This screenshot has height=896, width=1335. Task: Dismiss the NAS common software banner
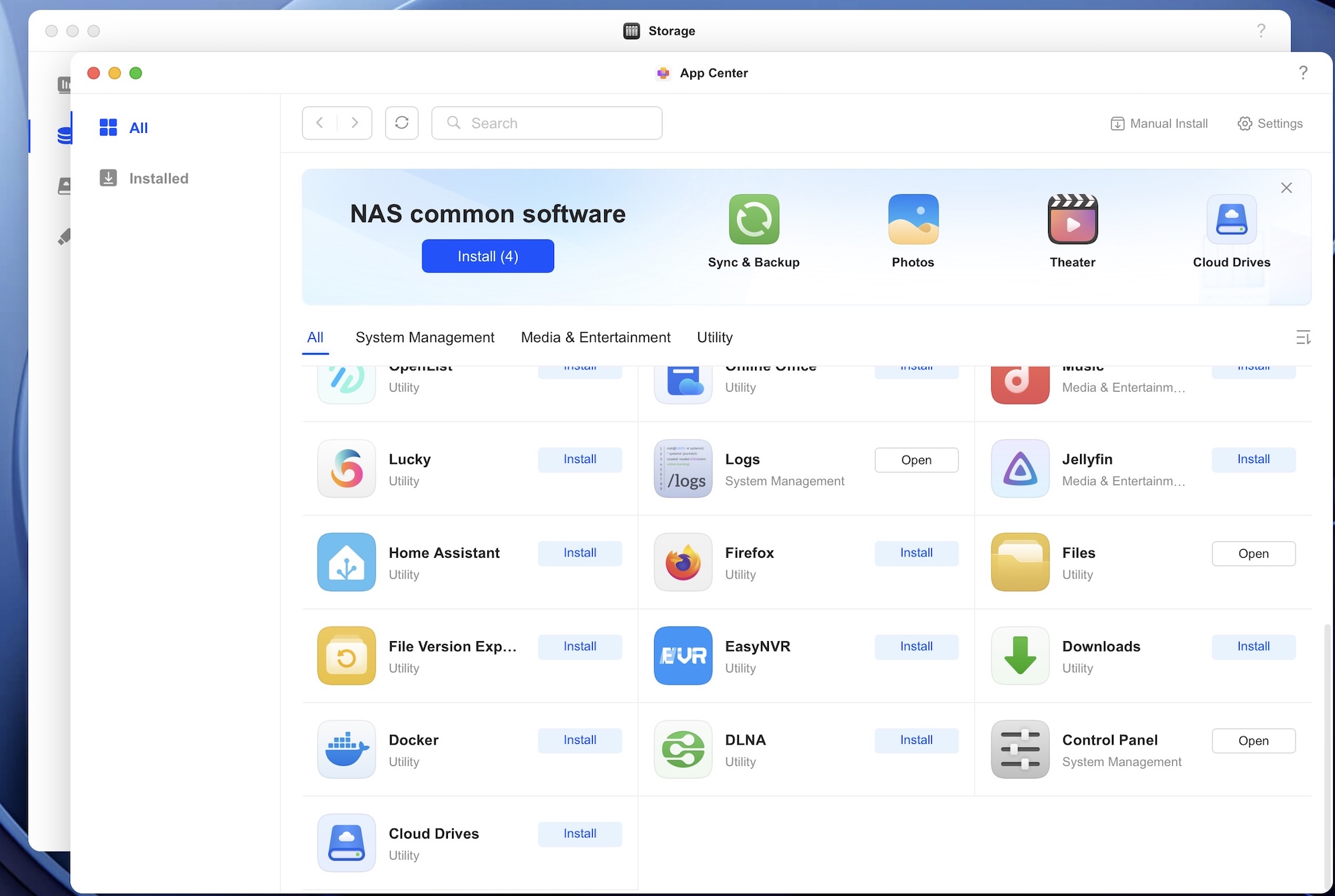(x=1286, y=187)
